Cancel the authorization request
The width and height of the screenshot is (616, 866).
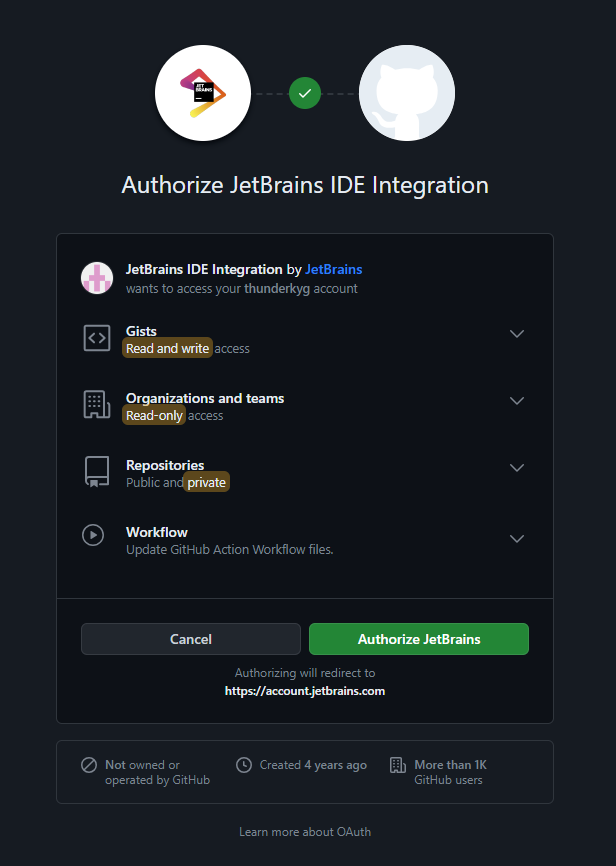191,639
